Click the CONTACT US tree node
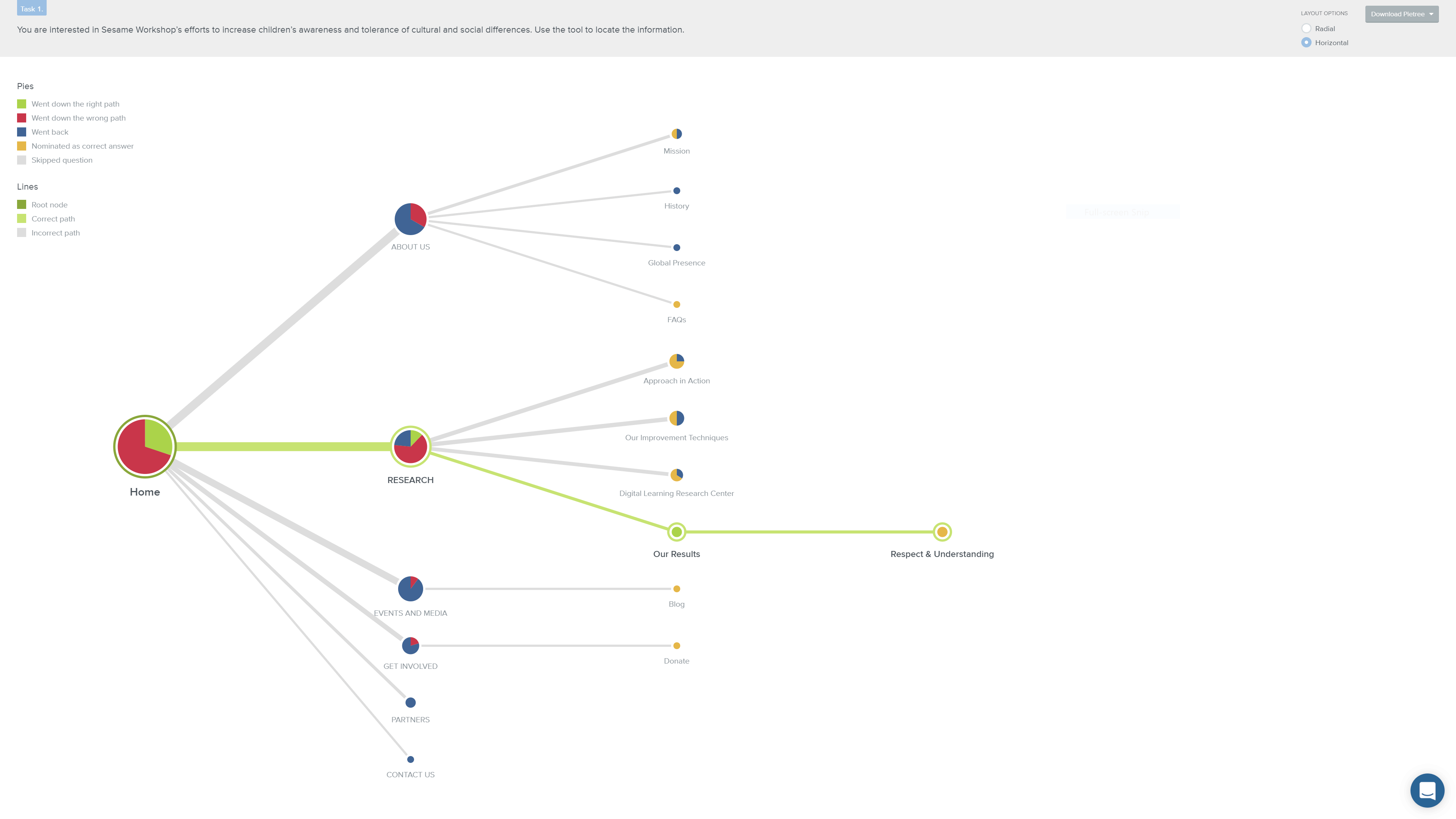 [410, 759]
